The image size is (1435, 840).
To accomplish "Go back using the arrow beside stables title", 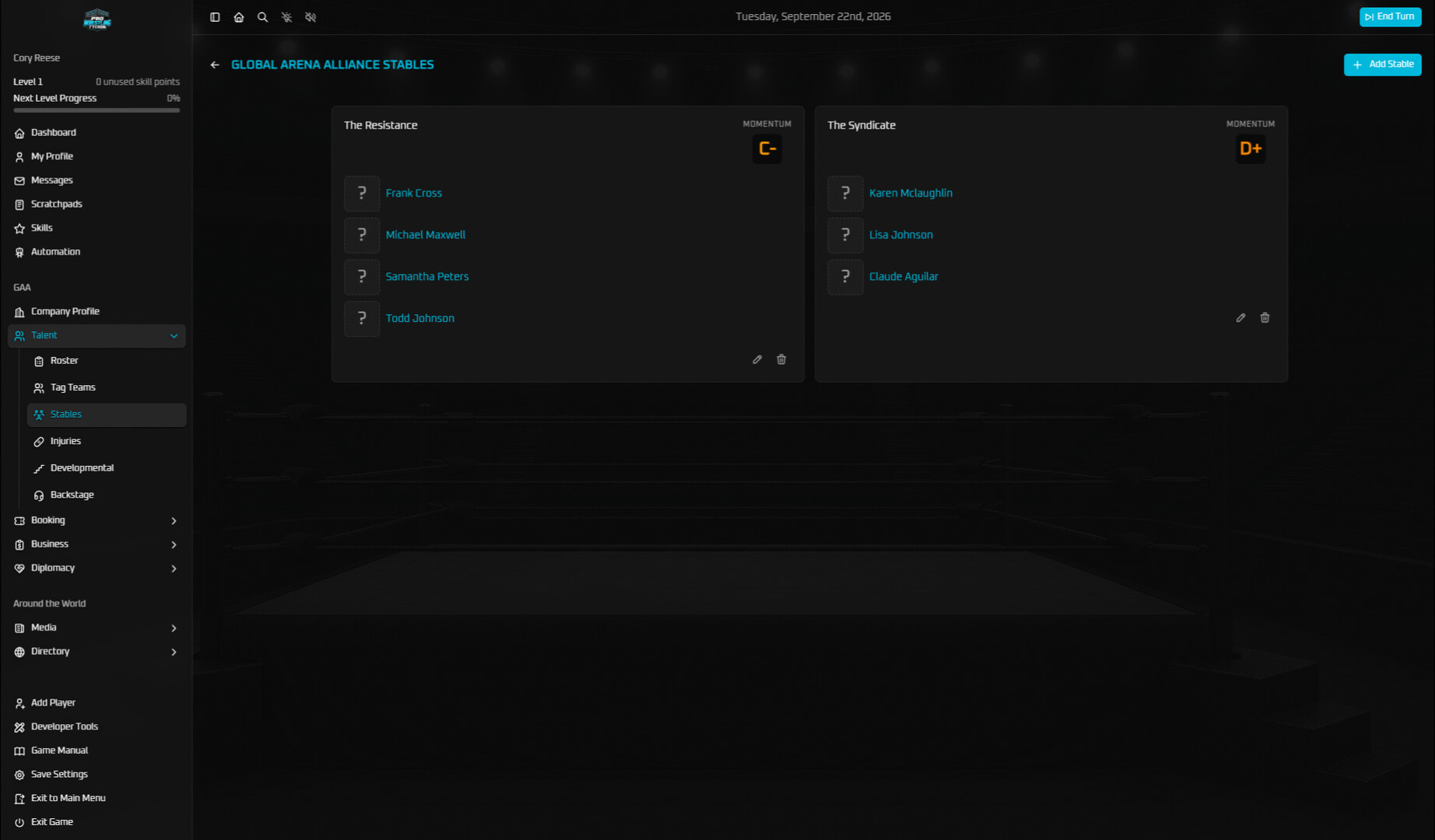I will point(215,65).
